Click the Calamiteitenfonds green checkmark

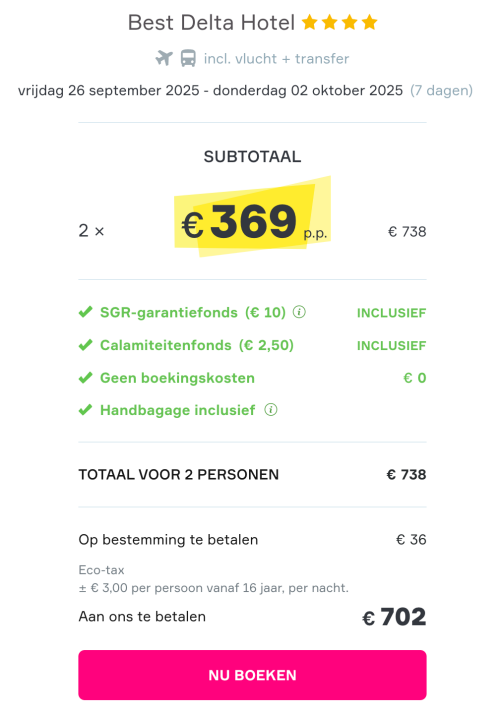tap(85, 345)
